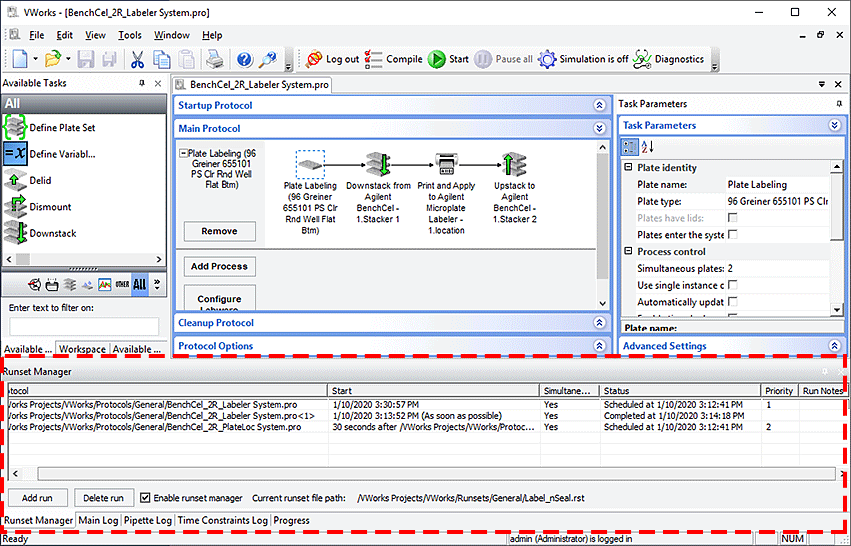Click the New file toolbar icon
This screenshot has height=546, width=851.
pyautogui.click(x=20, y=59)
